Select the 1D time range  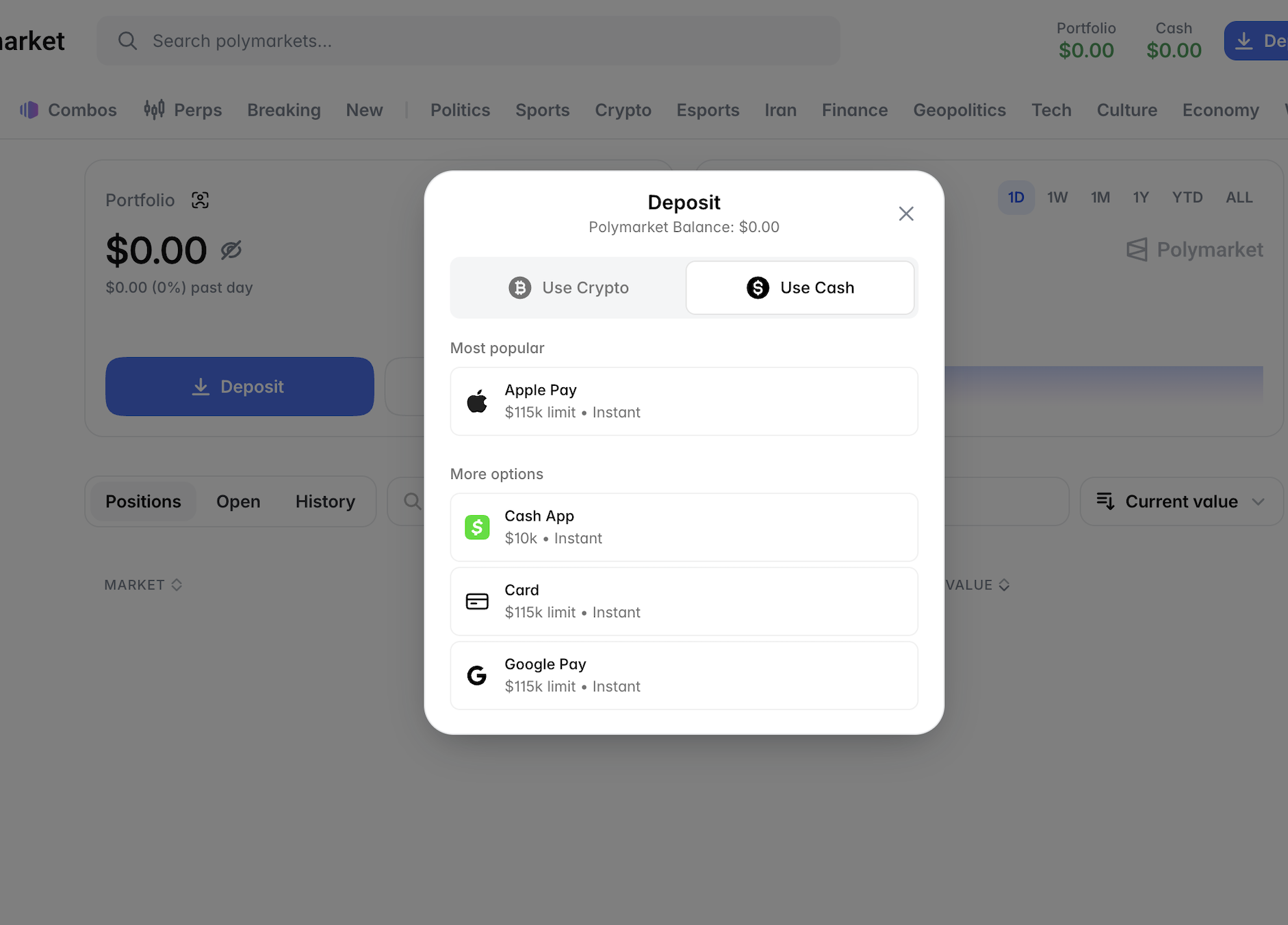point(1016,198)
